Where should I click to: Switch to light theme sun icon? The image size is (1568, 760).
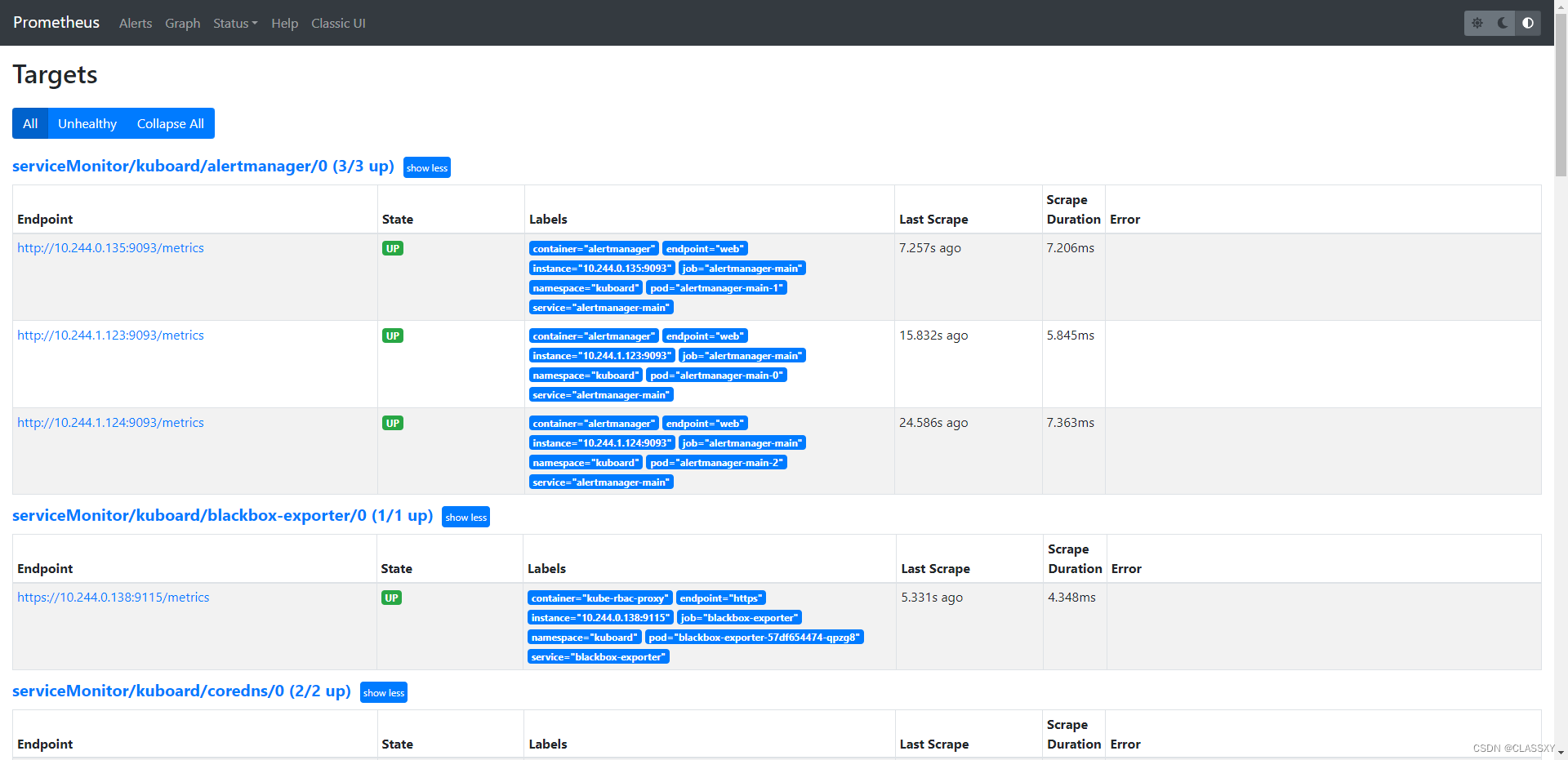point(1477,23)
